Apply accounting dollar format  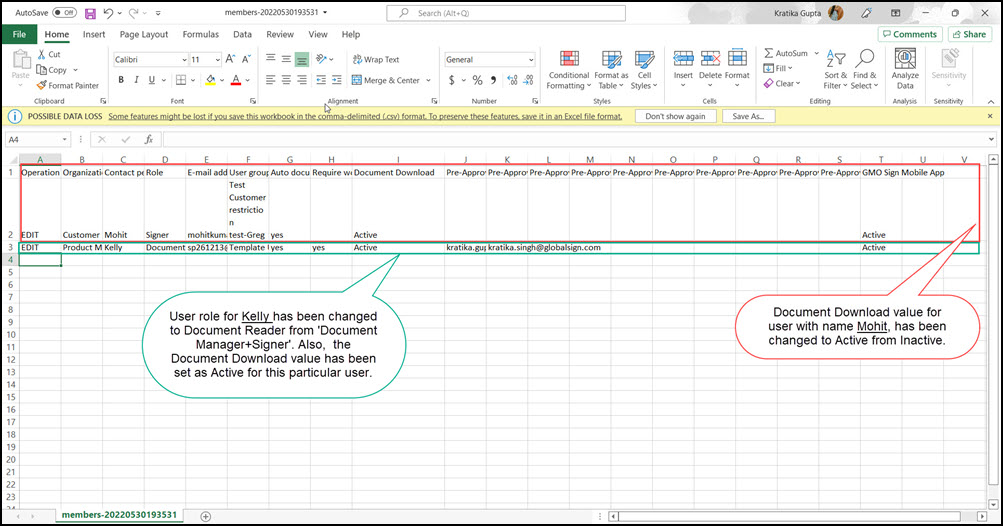[452, 80]
